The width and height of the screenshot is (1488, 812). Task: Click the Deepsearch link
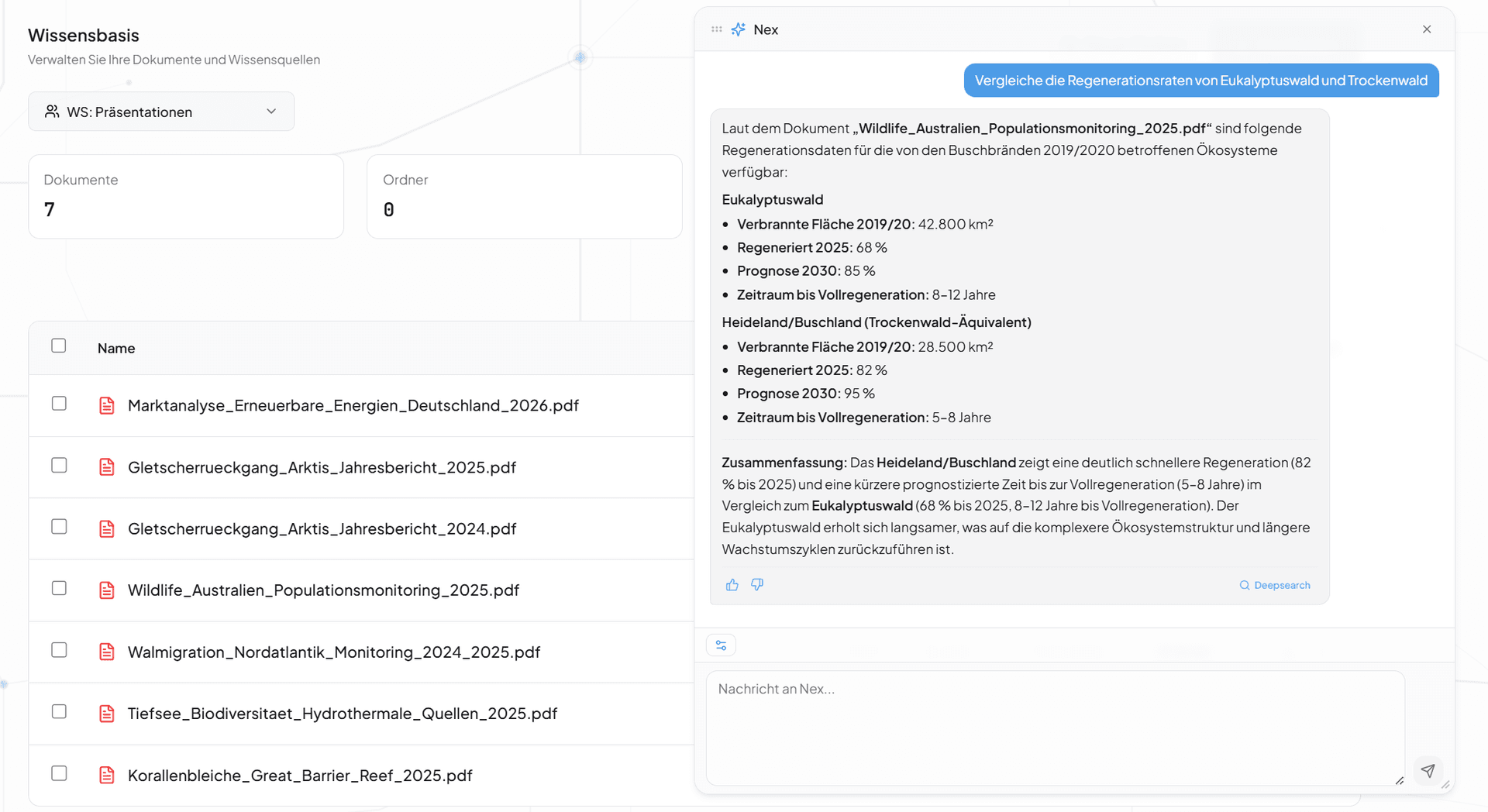[x=1275, y=585]
